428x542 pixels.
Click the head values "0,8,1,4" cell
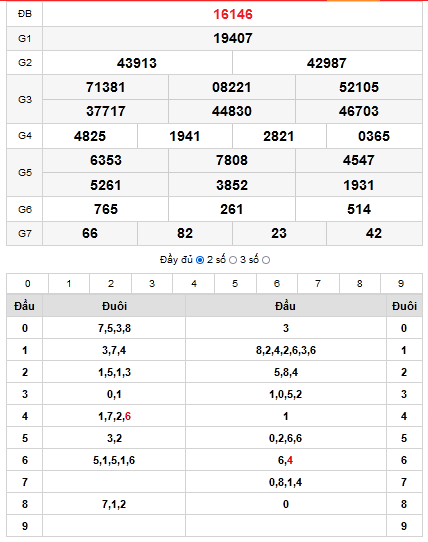[286, 482]
